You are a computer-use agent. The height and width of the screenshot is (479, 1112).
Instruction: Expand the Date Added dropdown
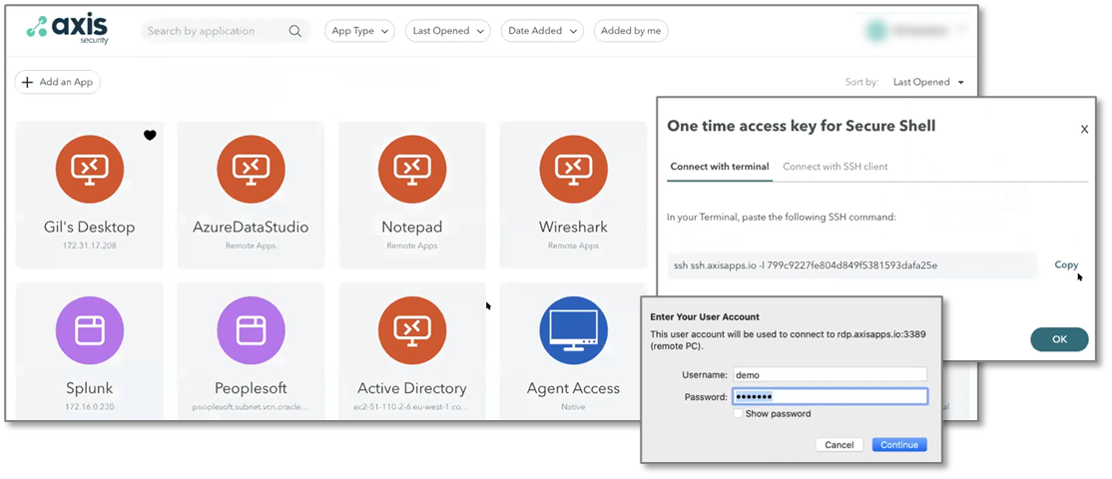tap(541, 31)
